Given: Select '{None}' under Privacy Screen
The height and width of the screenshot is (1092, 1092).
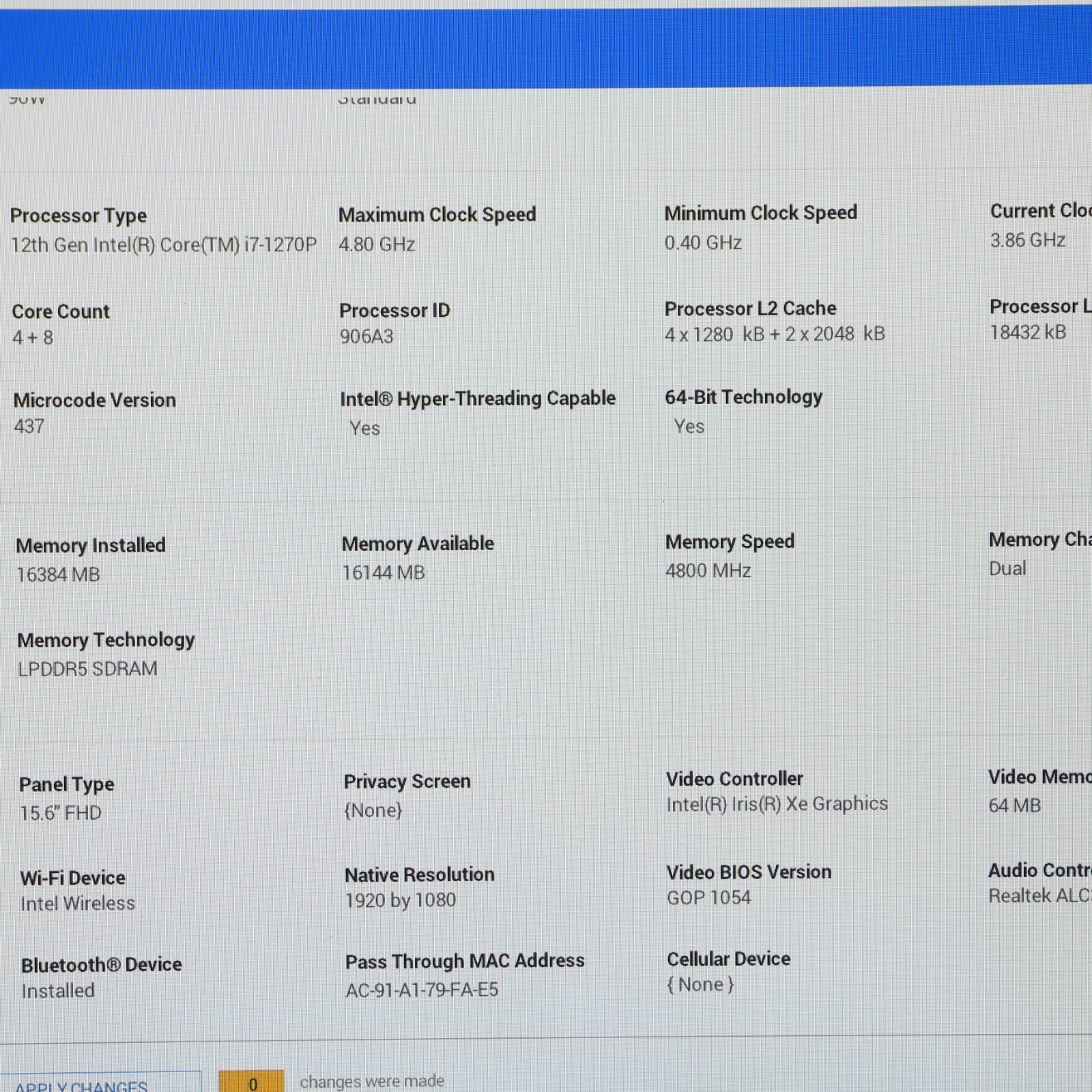Looking at the screenshot, I should [373, 811].
